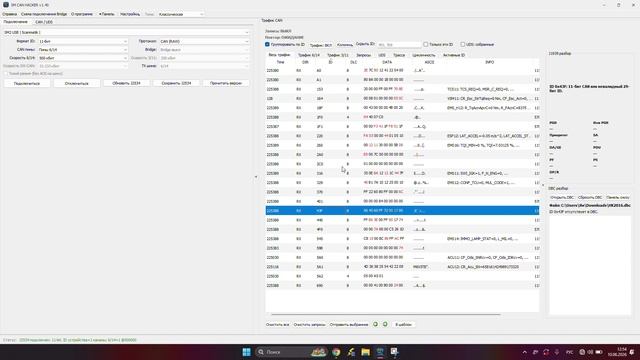Viewport: 640px width, 360px height.
Task: Click the clear requests button
Action: pos(309,325)
